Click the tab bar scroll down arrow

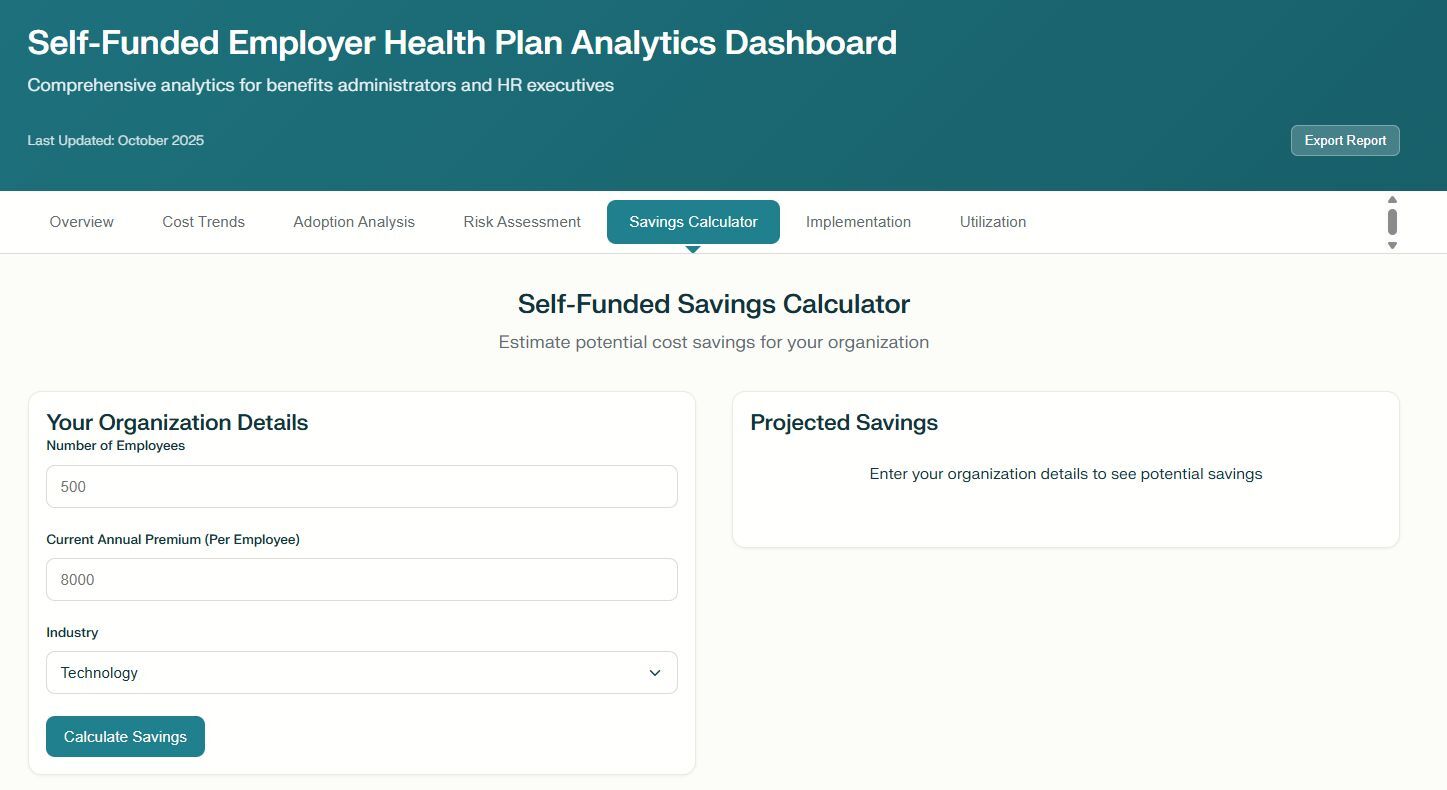tap(1392, 245)
